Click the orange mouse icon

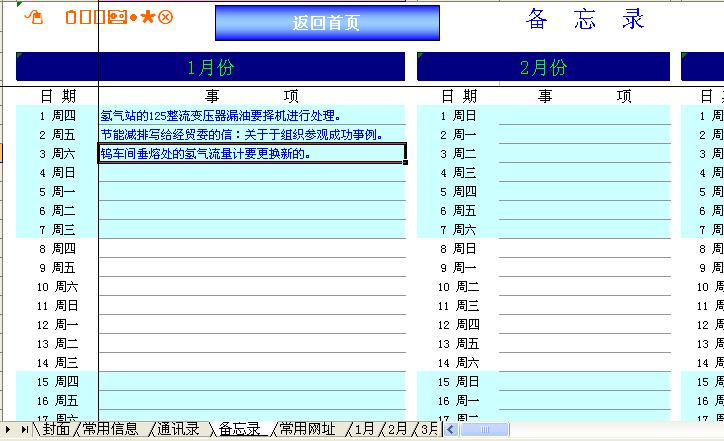pos(33,17)
